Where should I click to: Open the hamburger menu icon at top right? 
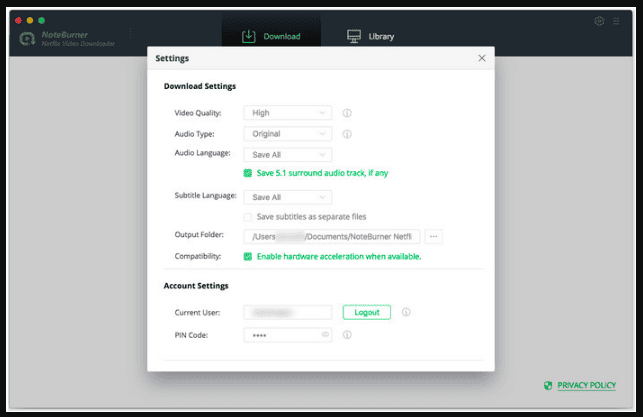click(616, 21)
